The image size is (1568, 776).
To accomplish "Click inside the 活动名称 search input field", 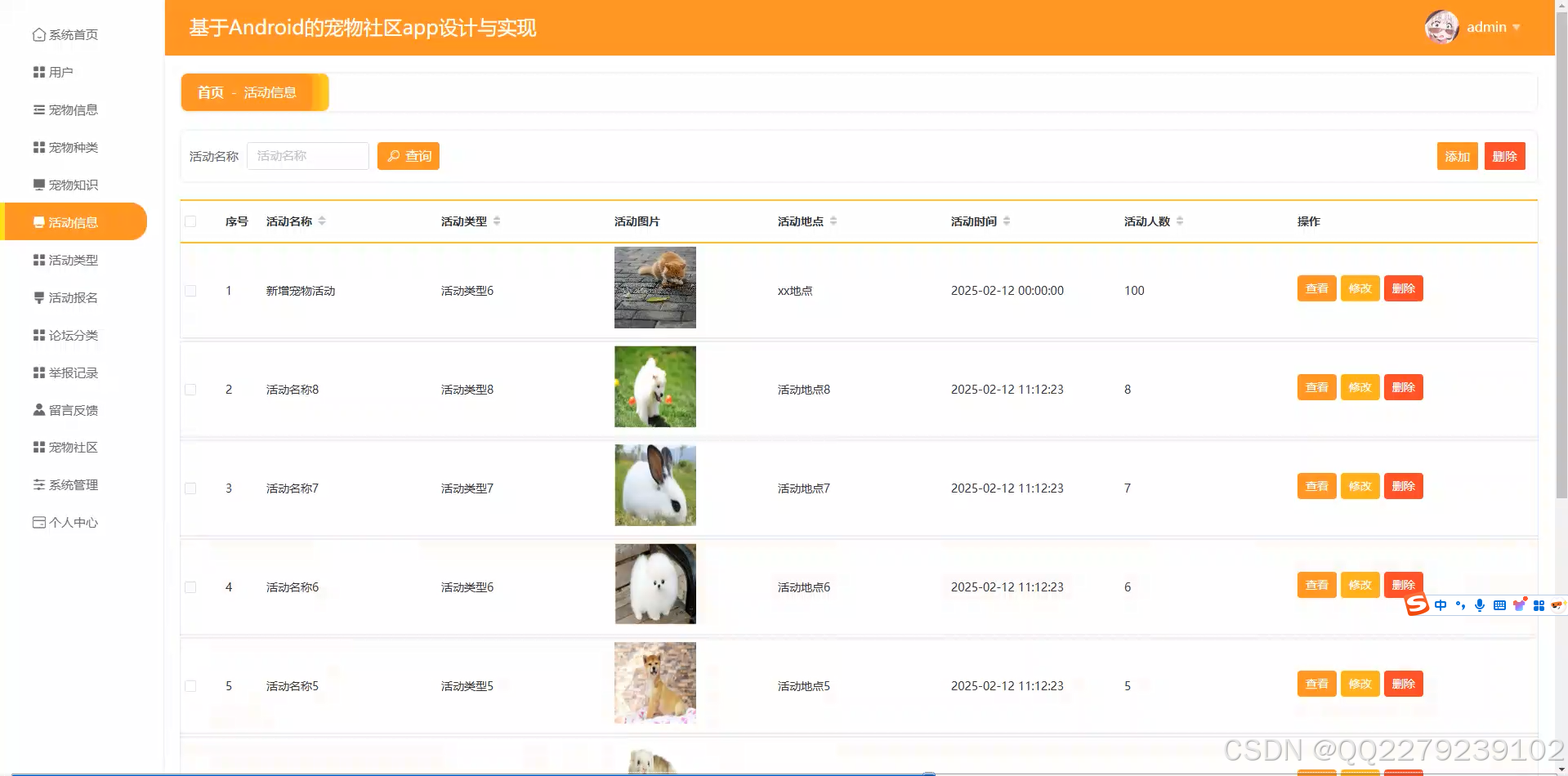I will (x=308, y=155).
